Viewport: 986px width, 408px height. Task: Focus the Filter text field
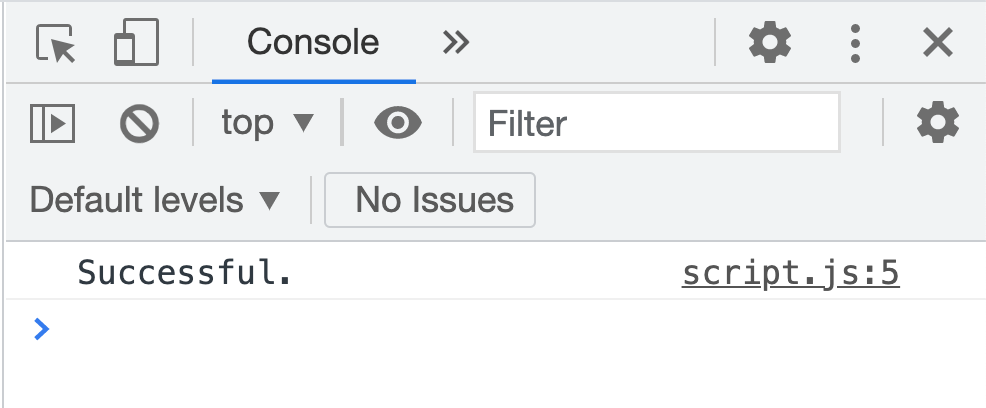(x=656, y=123)
